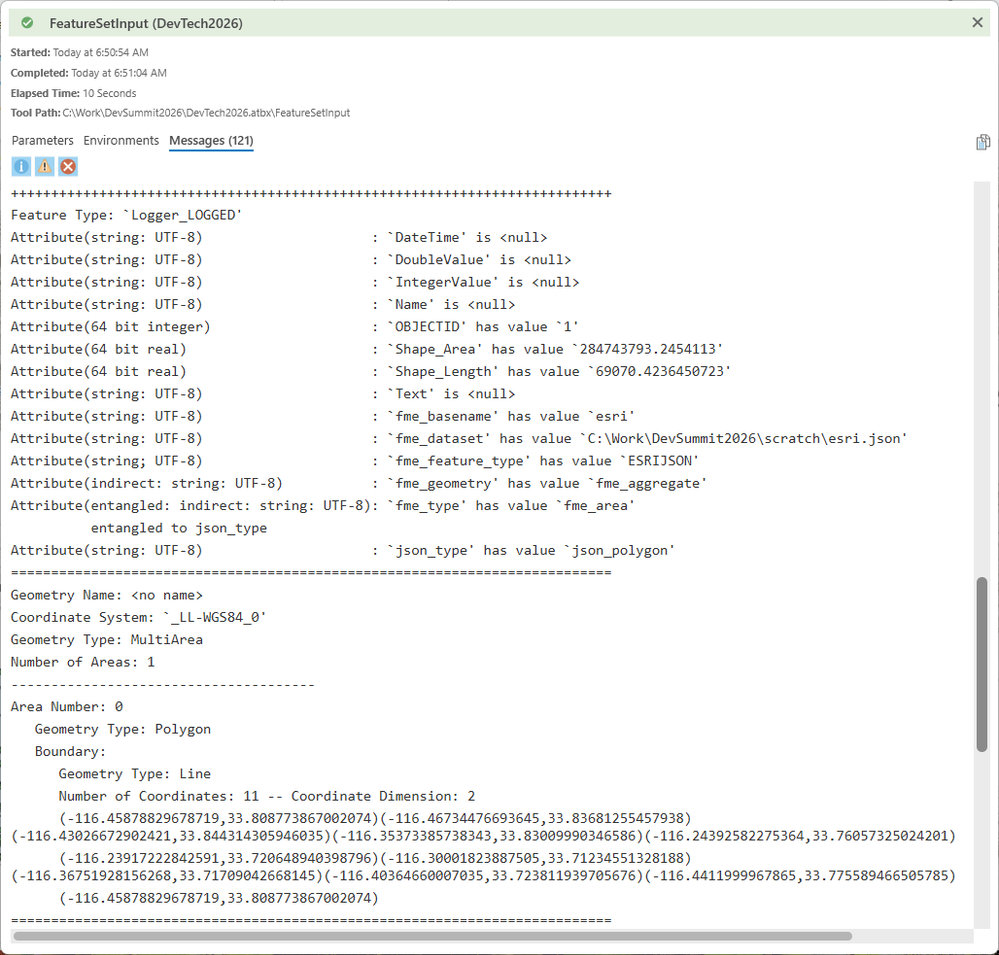This screenshot has height=955, width=999.
Task: Click 'Number of Coordinates: 11' line
Action: [x=267, y=796]
